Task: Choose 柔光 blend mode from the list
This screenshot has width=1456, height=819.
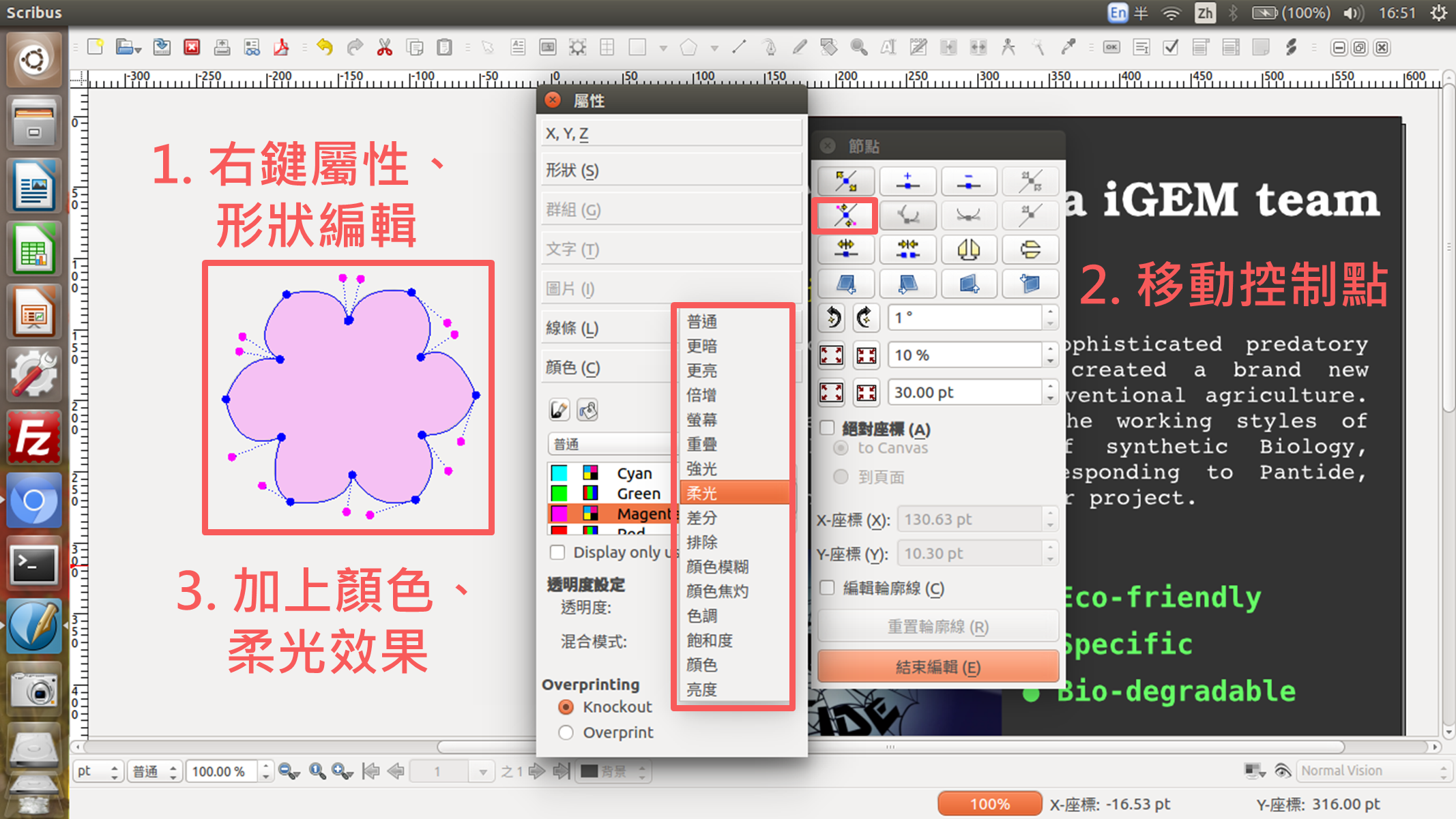Action: pyautogui.click(x=735, y=493)
